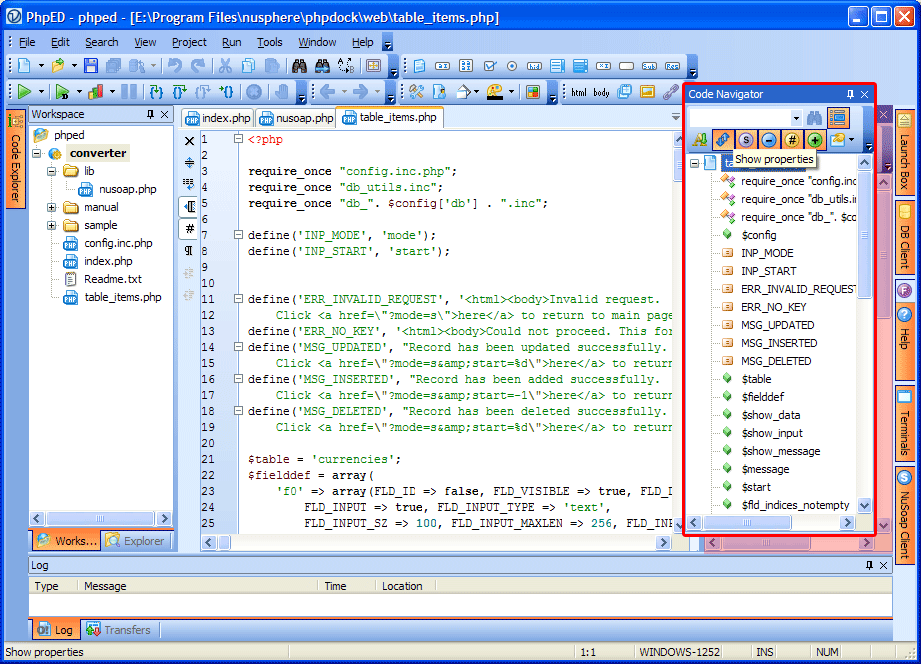
Task: Toggle the list view button in Code Navigator
Action: tap(838, 118)
